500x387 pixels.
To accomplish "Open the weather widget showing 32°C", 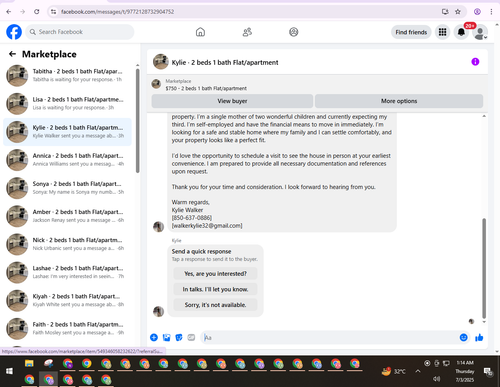I will 394,371.
